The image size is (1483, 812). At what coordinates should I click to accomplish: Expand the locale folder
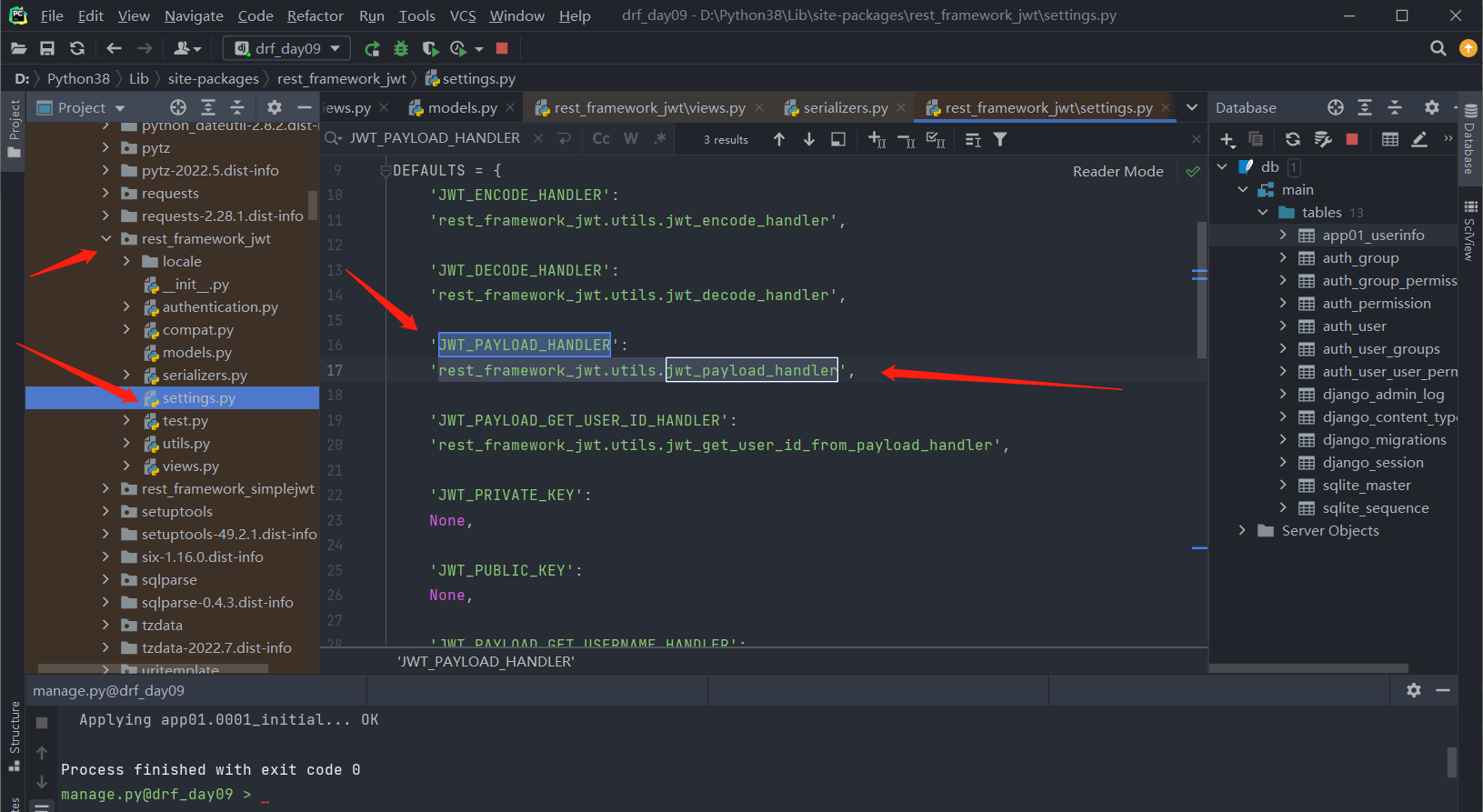[127, 262]
